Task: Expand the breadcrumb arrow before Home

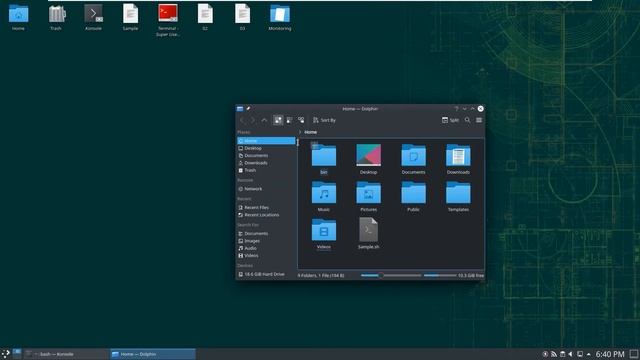Action: [x=300, y=132]
